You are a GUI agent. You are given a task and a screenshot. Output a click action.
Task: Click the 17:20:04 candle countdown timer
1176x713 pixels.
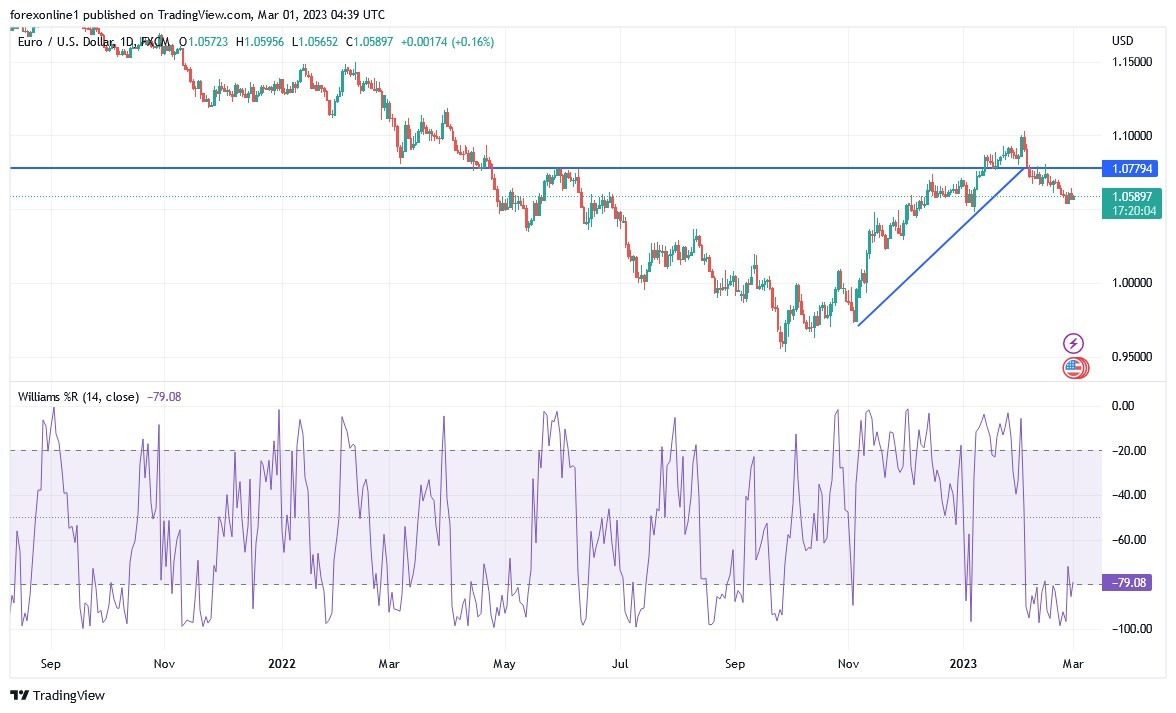tap(1134, 211)
